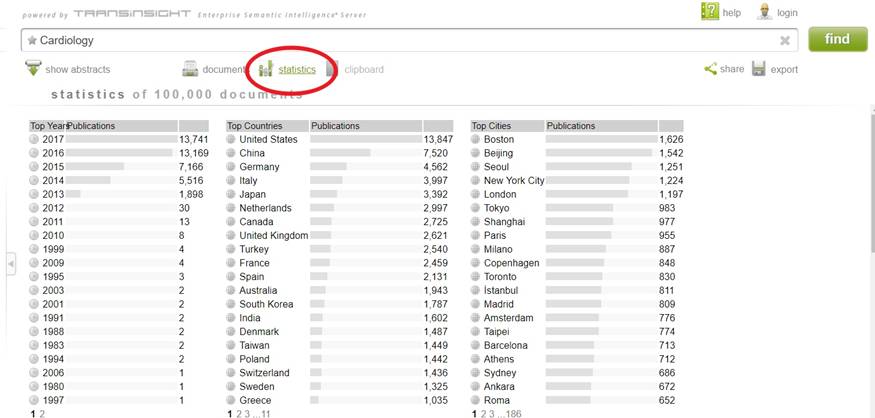Select the 2016 year bullet

(34, 153)
